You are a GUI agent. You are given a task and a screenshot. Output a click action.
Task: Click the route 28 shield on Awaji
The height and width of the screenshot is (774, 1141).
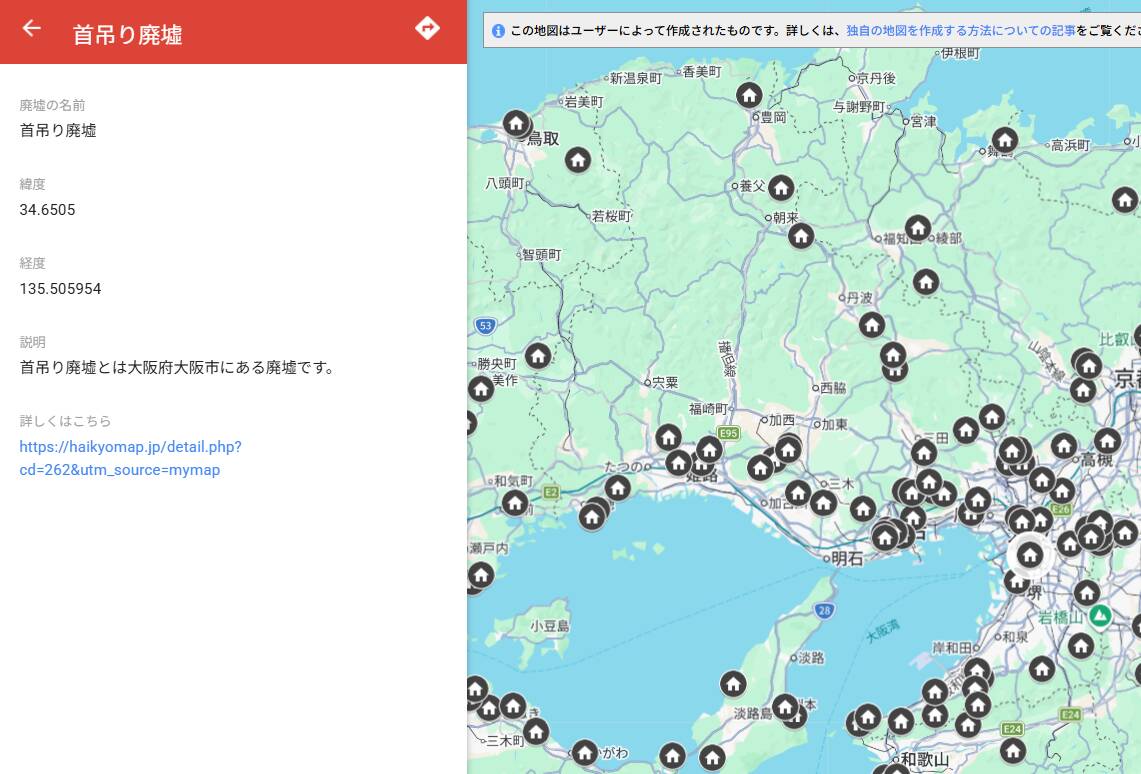point(824,610)
